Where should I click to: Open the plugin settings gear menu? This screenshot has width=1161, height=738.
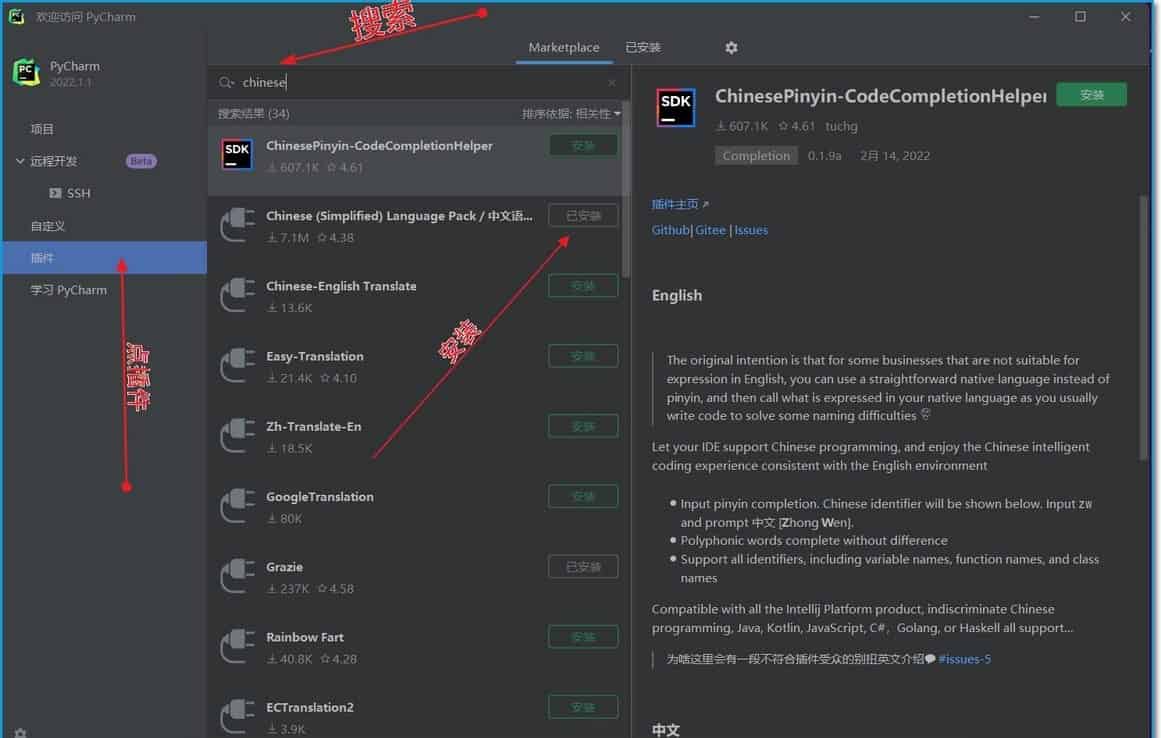pos(732,47)
